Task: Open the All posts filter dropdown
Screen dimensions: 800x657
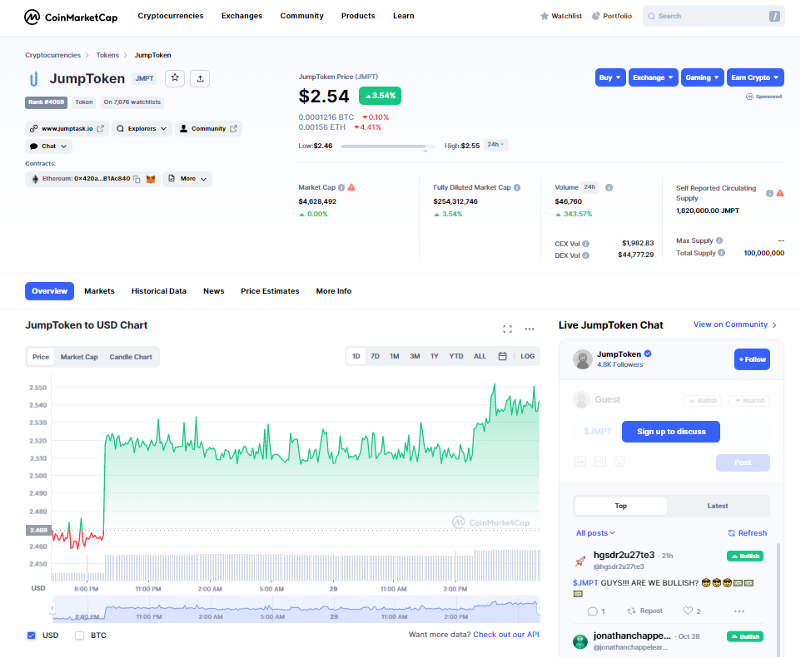Action: coord(595,533)
